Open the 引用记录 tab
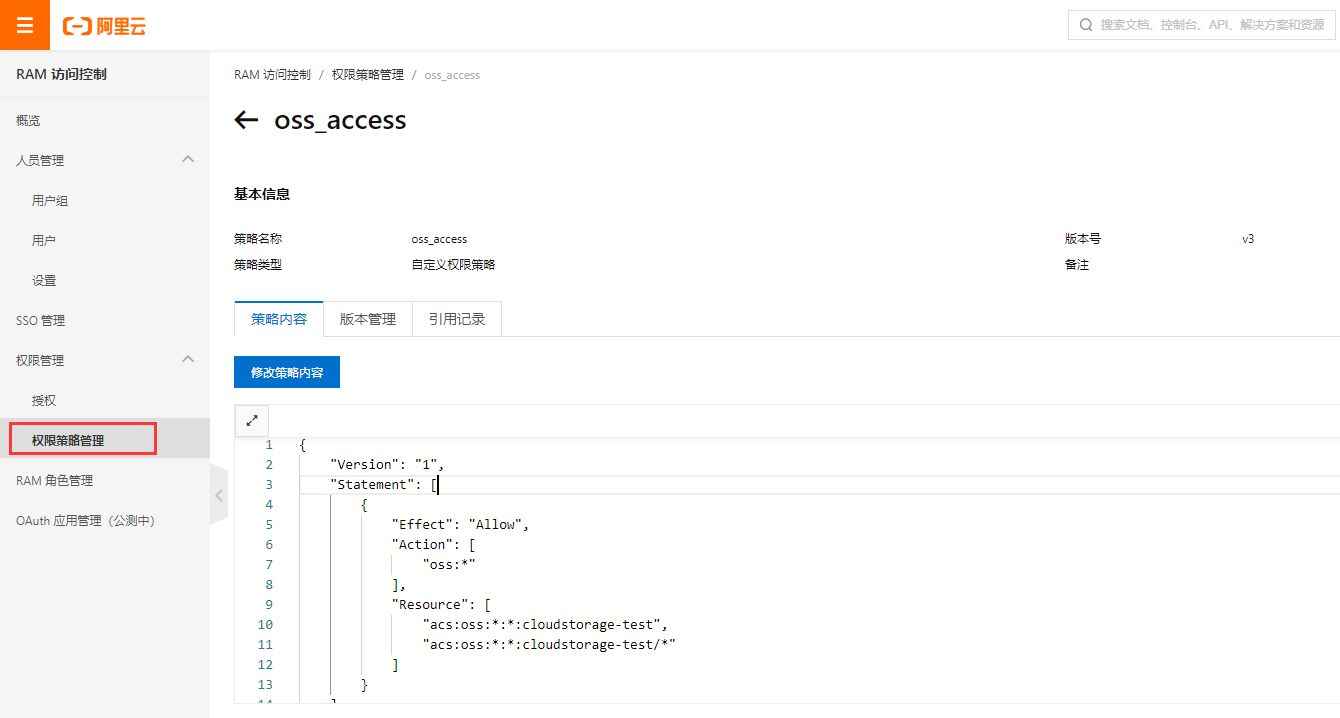Screen dimensions: 1340x718 pos(457,319)
